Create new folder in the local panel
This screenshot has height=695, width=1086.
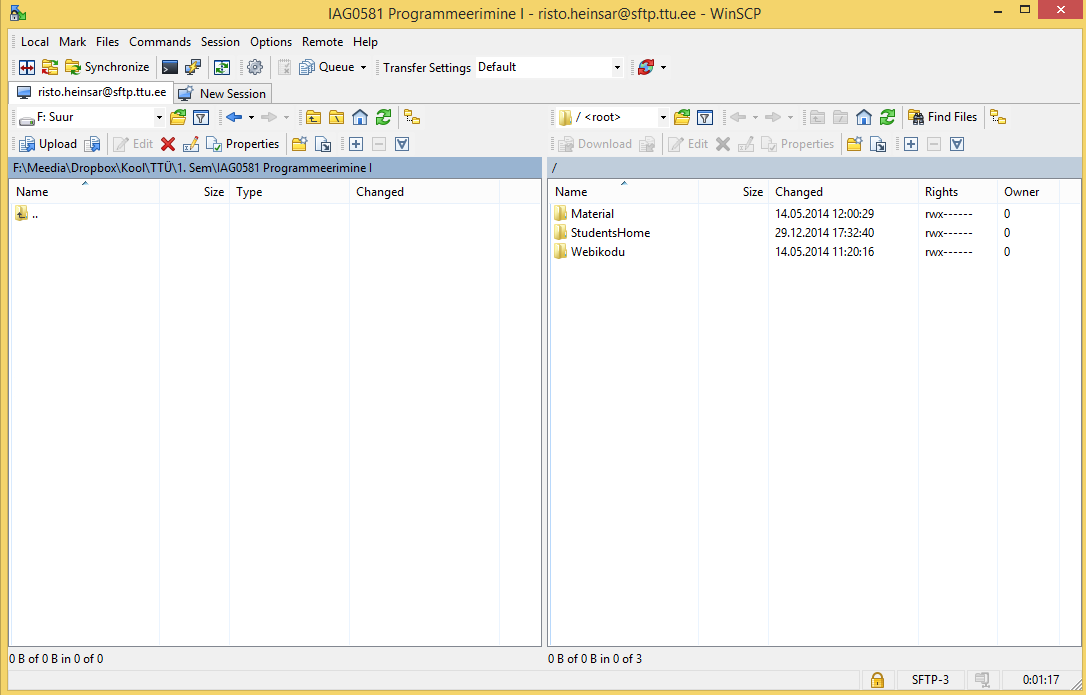pos(299,143)
